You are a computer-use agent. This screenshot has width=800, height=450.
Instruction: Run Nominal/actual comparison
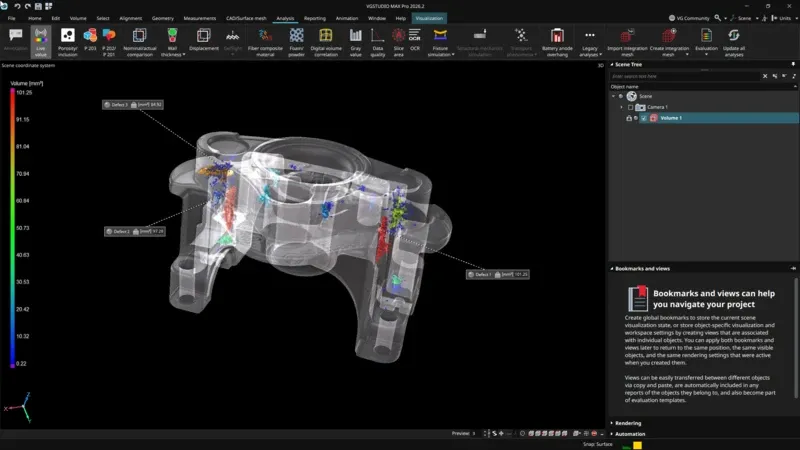tap(139, 41)
